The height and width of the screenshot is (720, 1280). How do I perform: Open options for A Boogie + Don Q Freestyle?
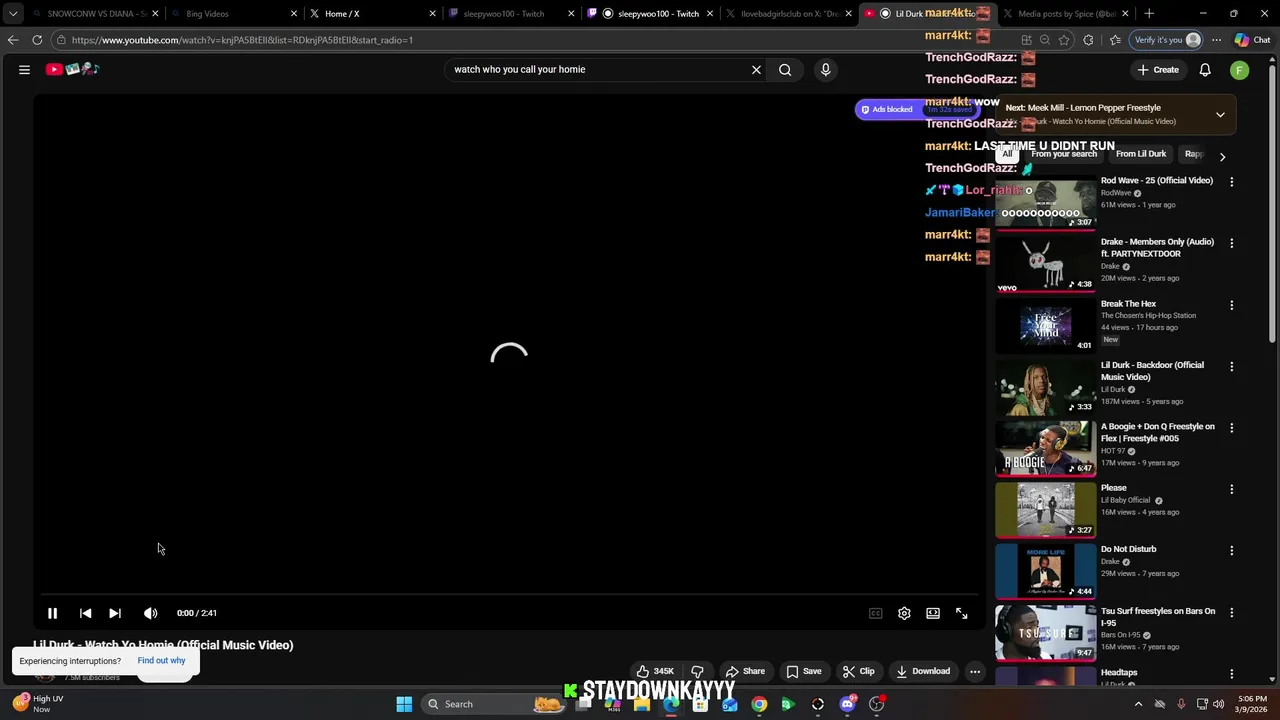coord(1231,428)
